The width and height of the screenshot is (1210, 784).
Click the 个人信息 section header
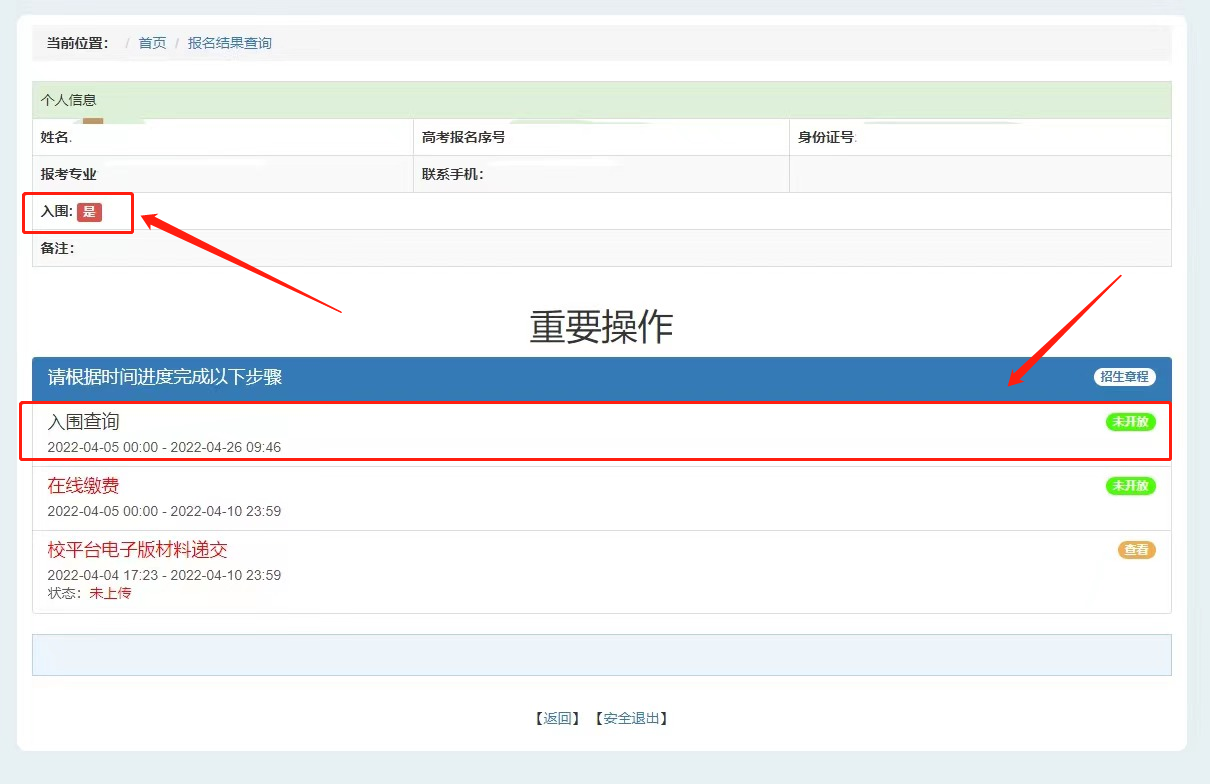pos(68,100)
